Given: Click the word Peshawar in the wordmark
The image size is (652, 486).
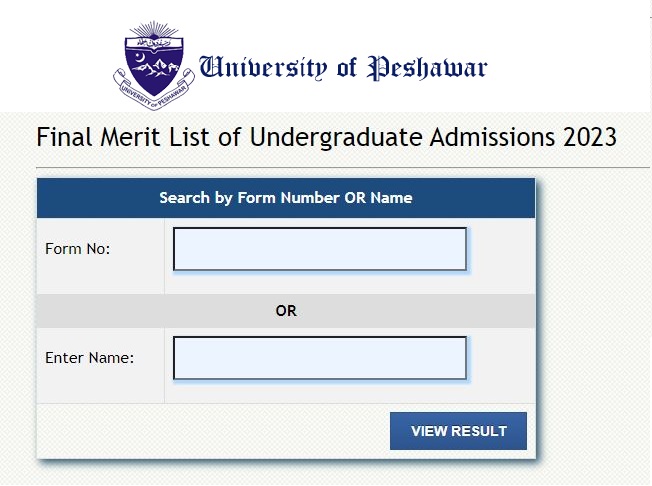Looking at the screenshot, I should pyautogui.click(x=427, y=68).
